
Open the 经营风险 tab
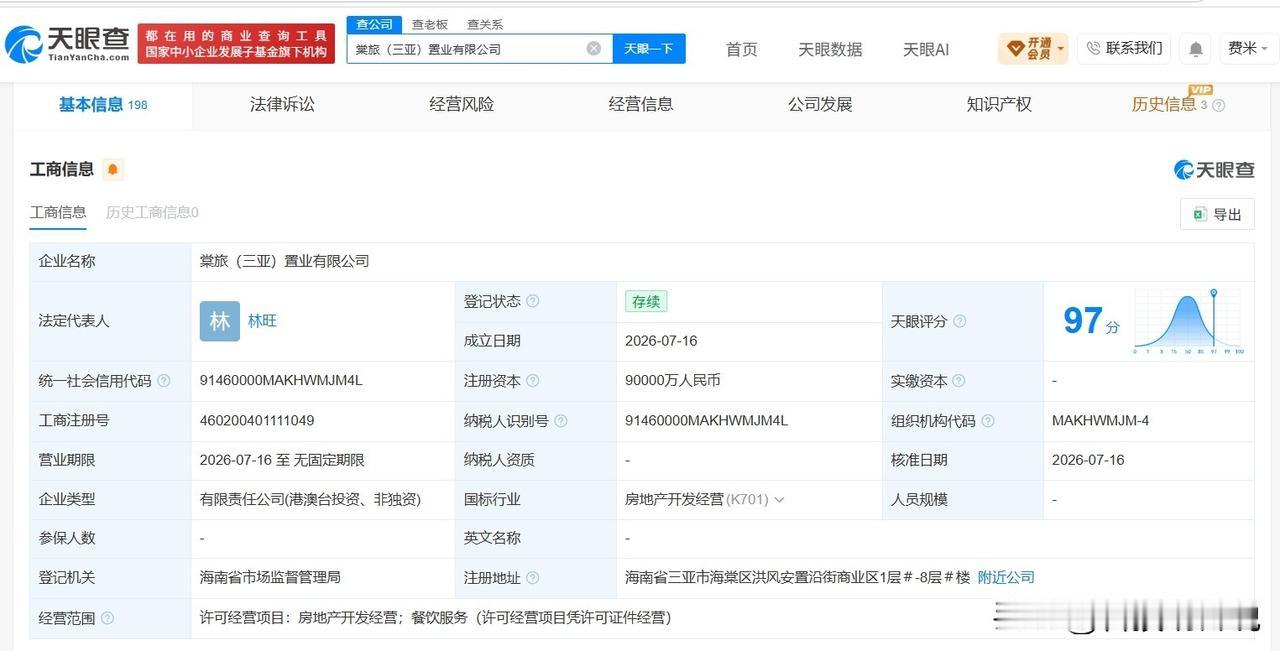[461, 104]
